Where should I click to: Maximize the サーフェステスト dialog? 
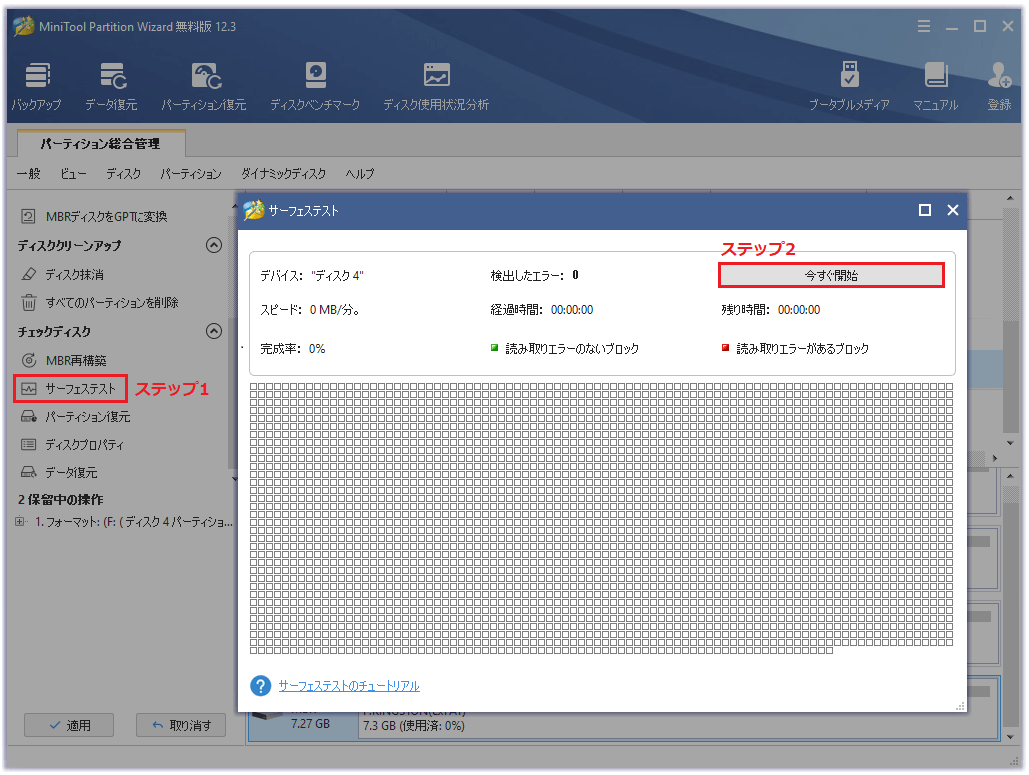(x=925, y=210)
